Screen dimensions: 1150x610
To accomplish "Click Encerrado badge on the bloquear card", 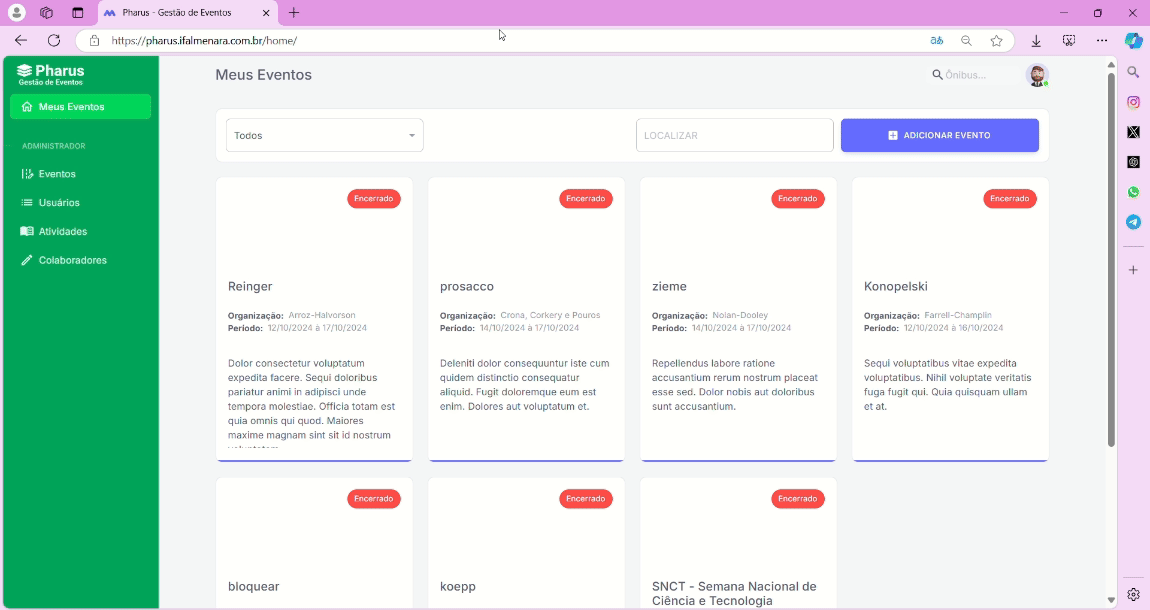I will click(x=374, y=499).
